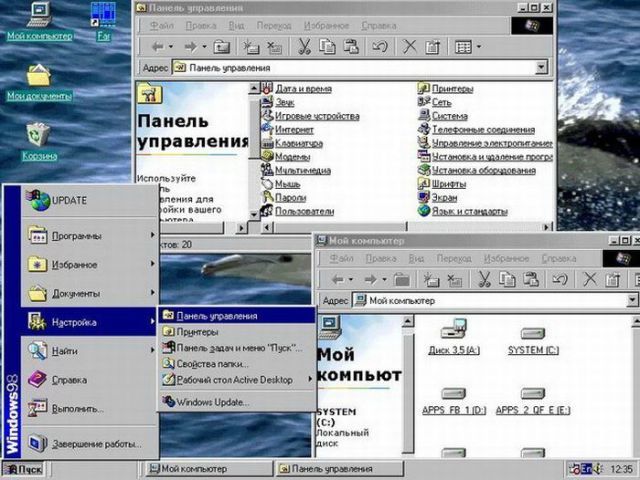
Task: Choose Свойства папки... in the Настройка submenu
Action: tap(211, 364)
